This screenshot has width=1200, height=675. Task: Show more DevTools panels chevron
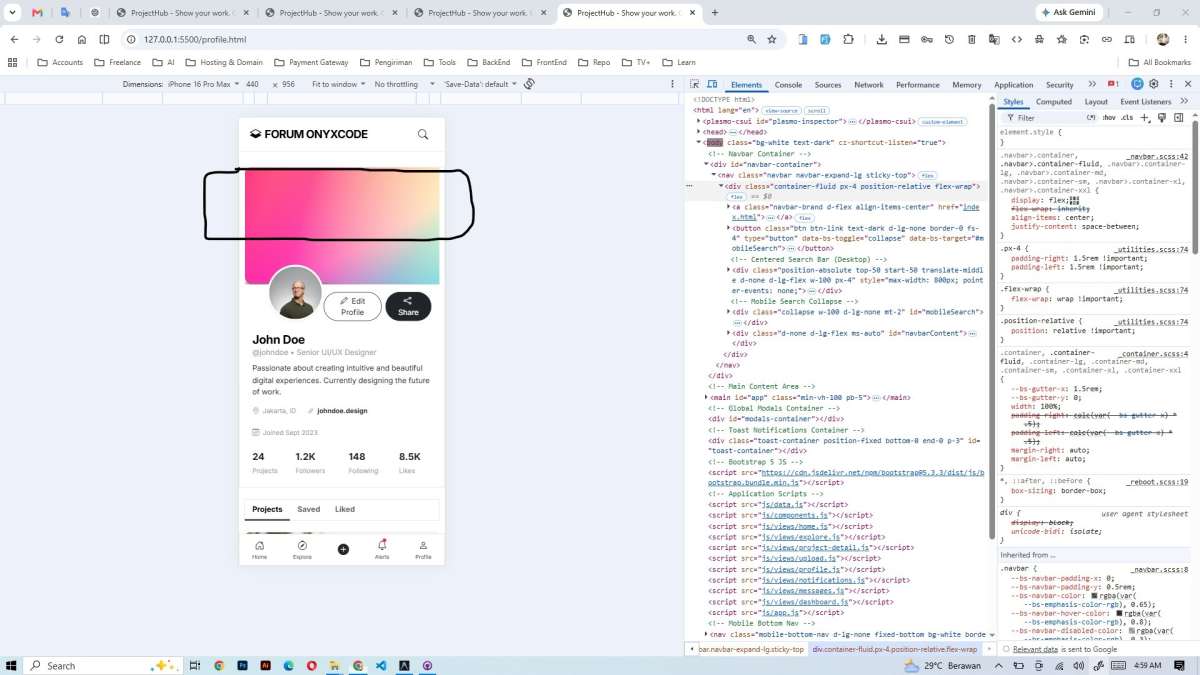pos(1092,84)
